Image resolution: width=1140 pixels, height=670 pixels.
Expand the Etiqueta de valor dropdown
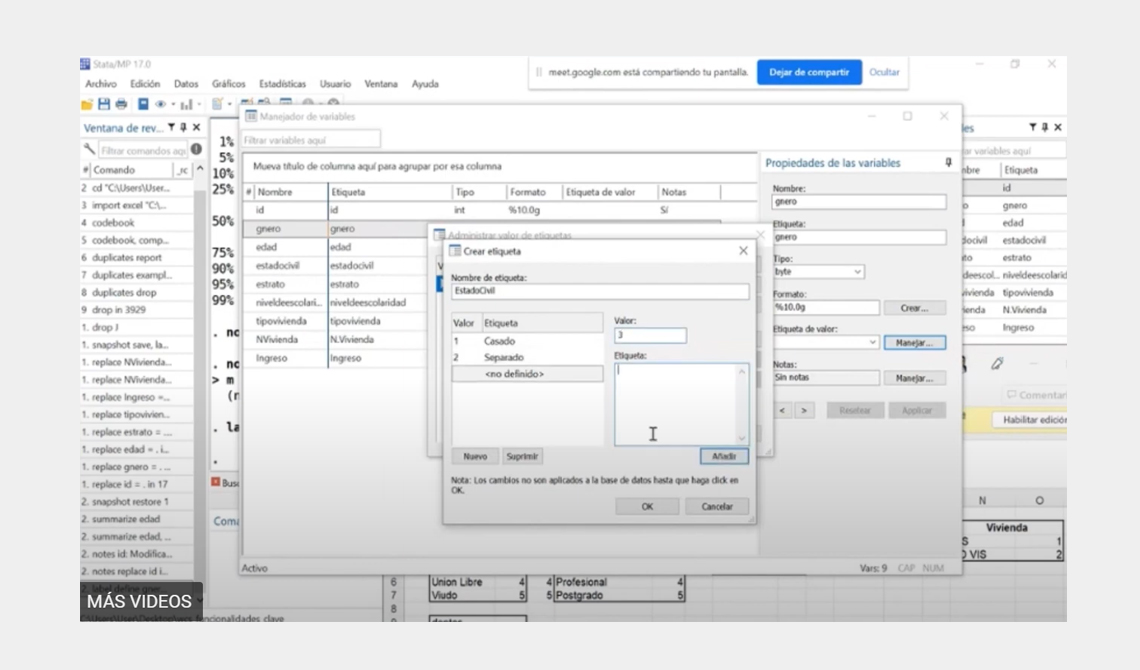872,342
